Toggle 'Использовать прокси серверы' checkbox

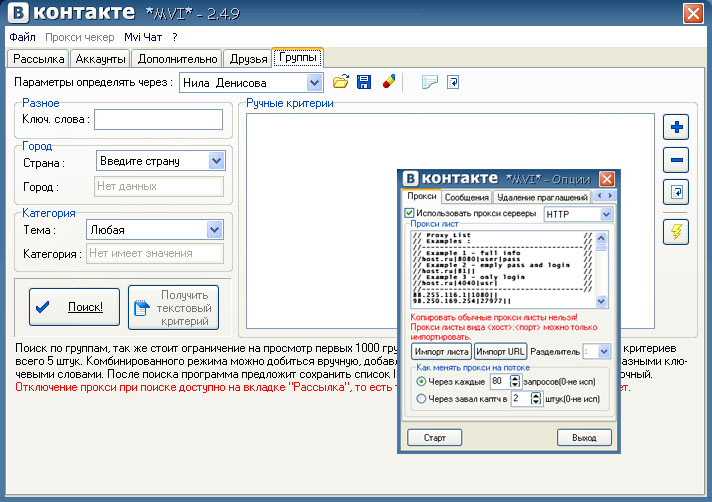click(409, 213)
